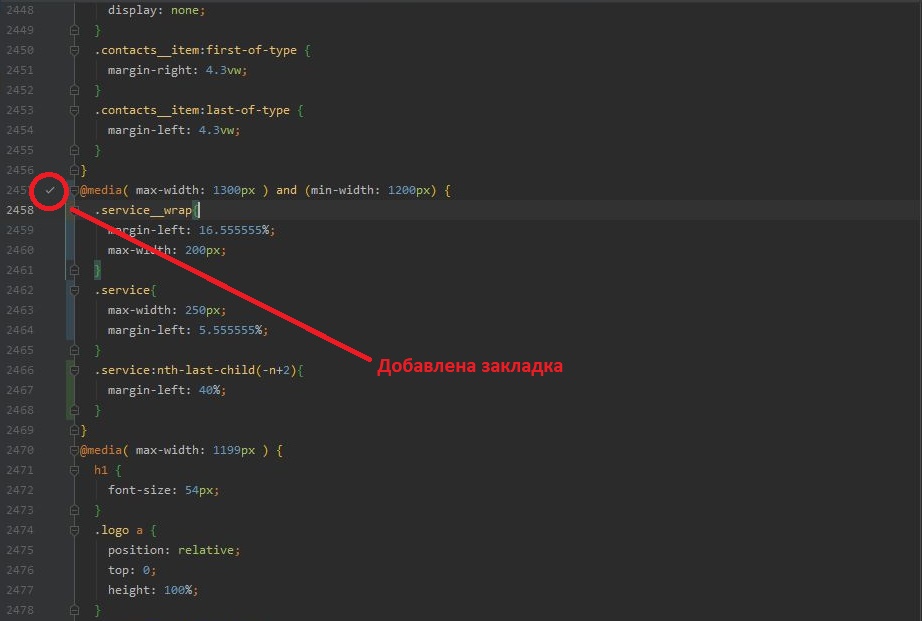Click the fold end marker on line 2478
The width and height of the screenshot is (922, 621).
coord(74,610)
